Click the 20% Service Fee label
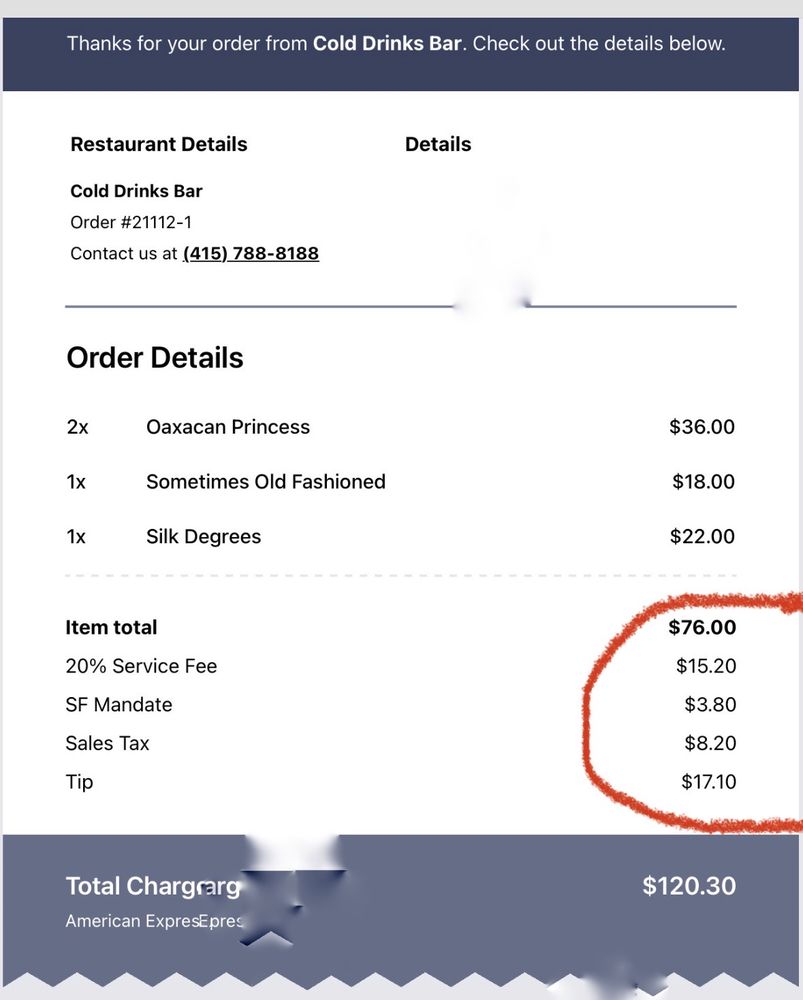The width and height of the screenshot is (803, 1000). 141,666
